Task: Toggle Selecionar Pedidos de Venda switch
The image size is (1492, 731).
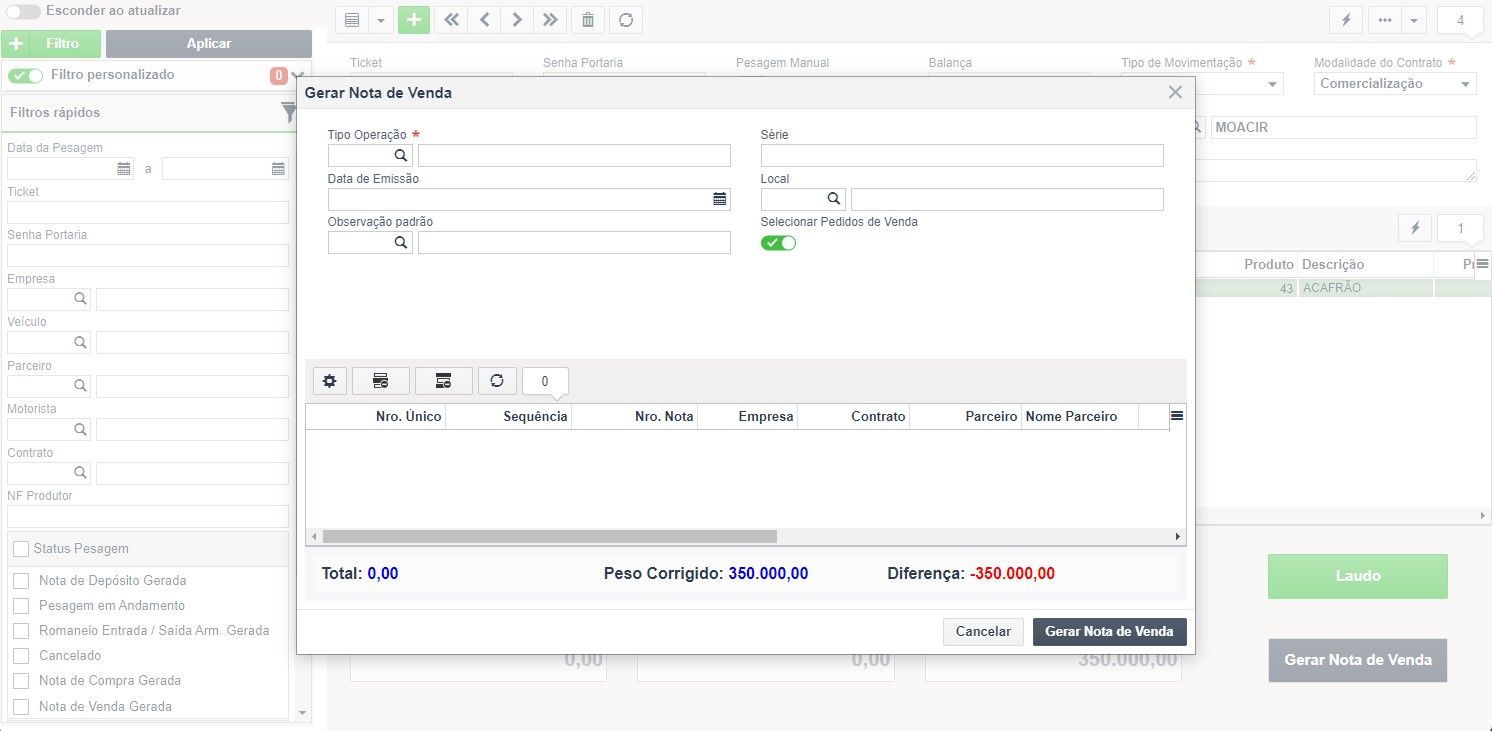Action: [778, 243]
